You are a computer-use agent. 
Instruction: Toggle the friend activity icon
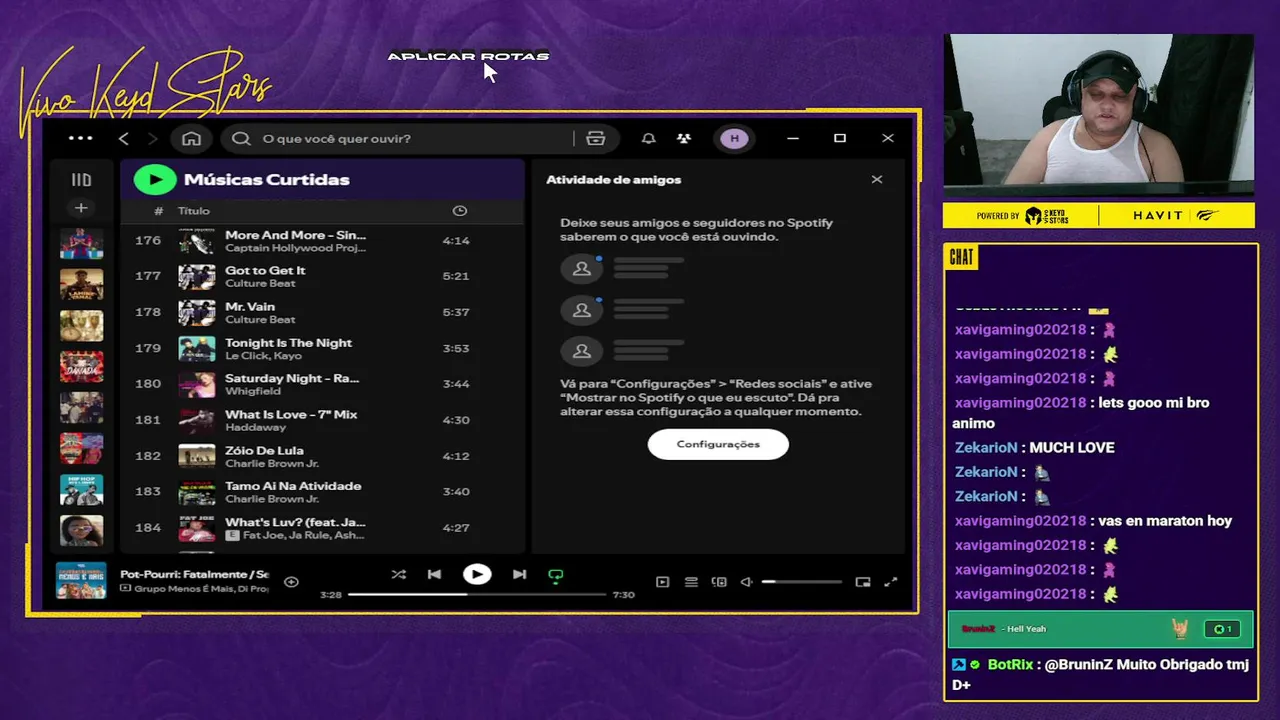pyautogui.click(x=684, y=138)
